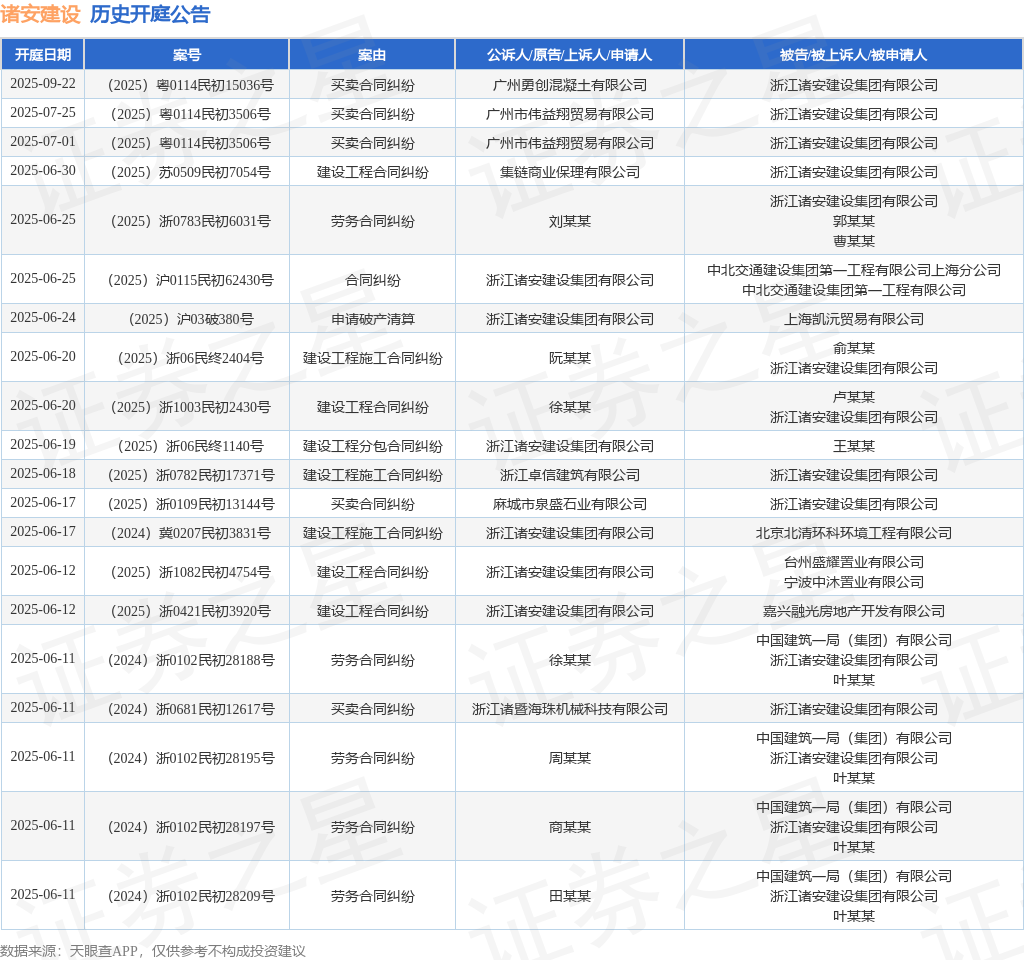Click plaintiff 麻城市泉盛石业有限公司

coord(569,504)
